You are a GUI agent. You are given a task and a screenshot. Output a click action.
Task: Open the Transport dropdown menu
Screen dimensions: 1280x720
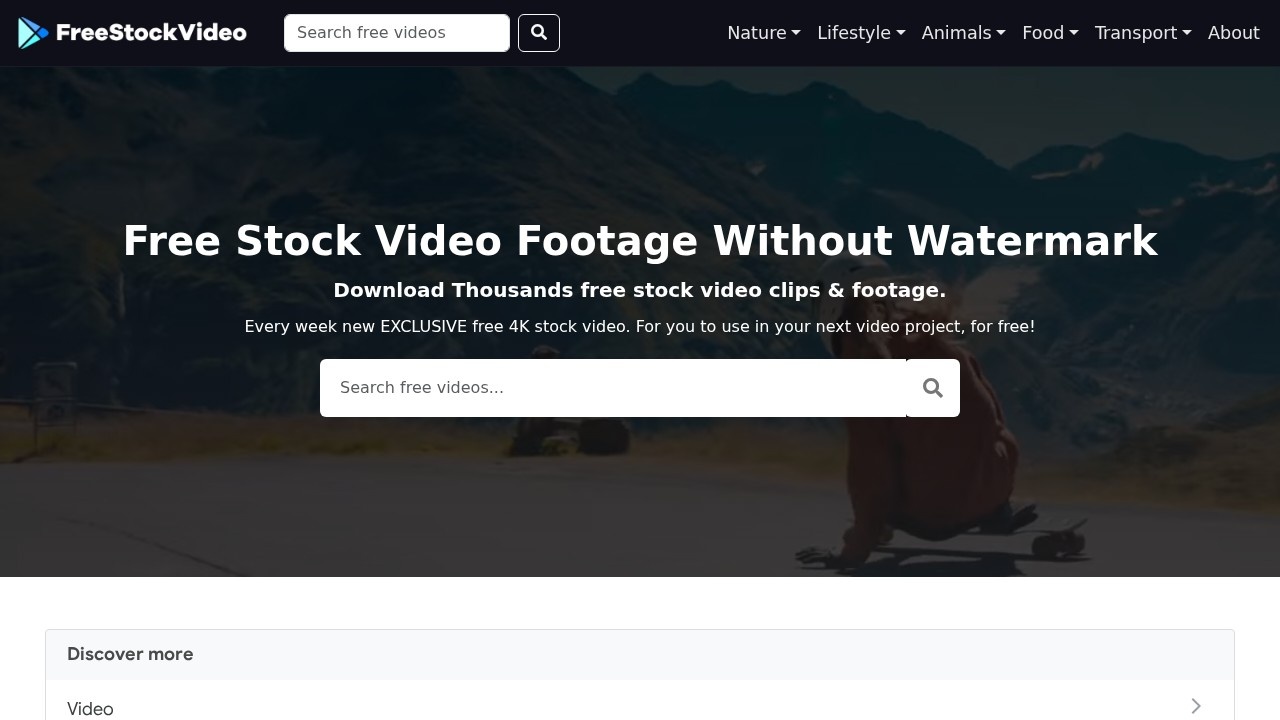1142,32
